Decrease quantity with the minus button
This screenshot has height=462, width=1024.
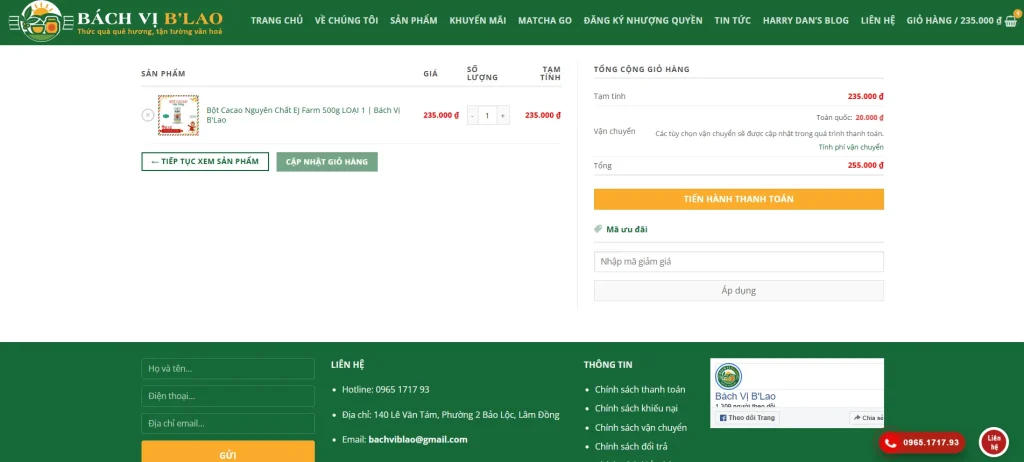point(472,115)
